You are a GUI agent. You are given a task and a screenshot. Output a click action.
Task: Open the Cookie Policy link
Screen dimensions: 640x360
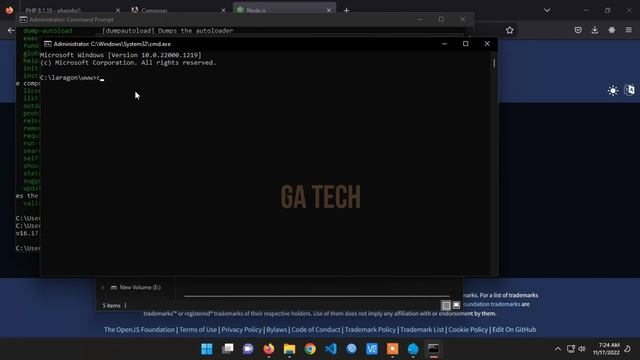pyautogui.click(x=468, y=329)
